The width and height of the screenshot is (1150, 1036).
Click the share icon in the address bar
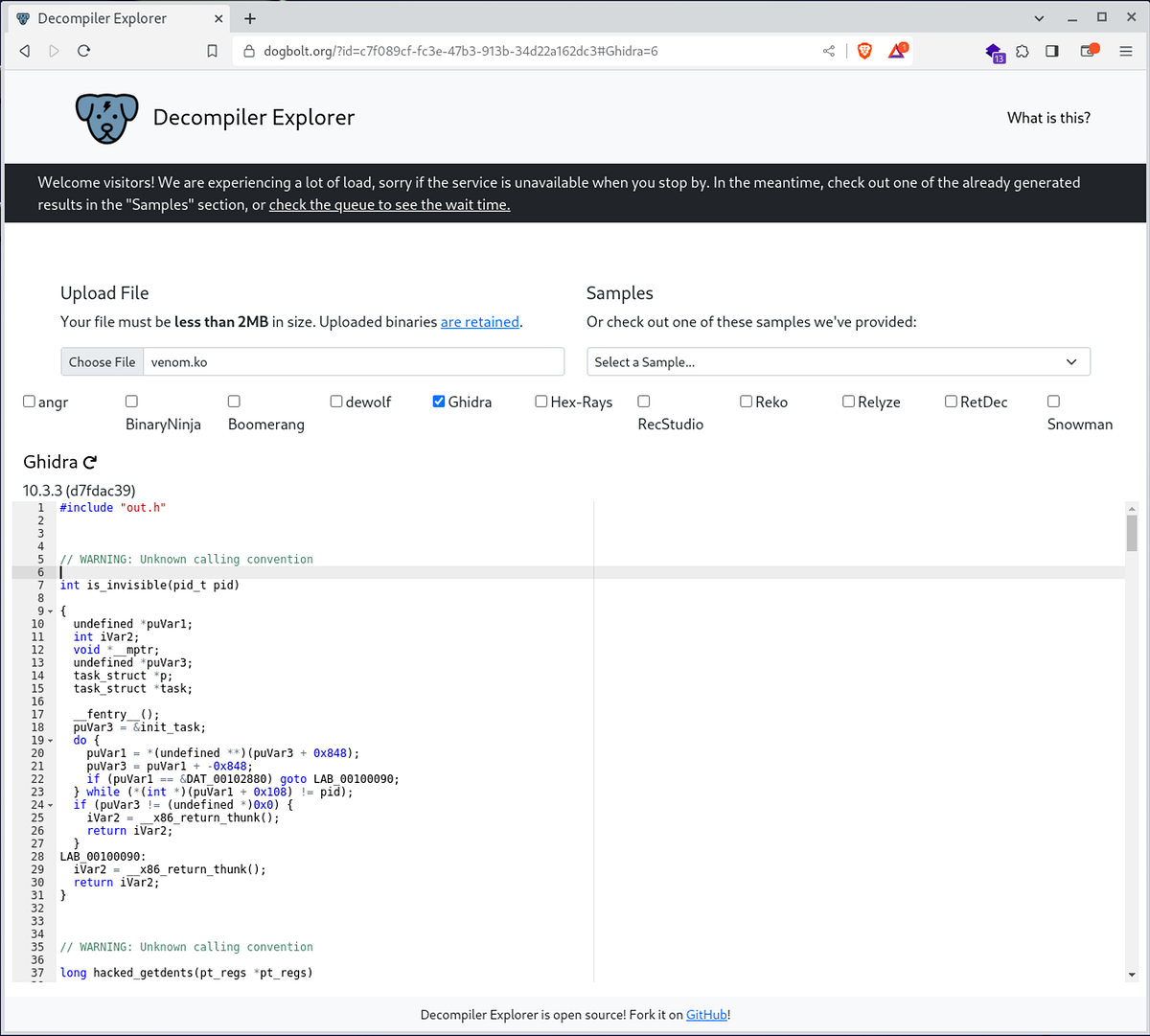[x=829, y=51]
